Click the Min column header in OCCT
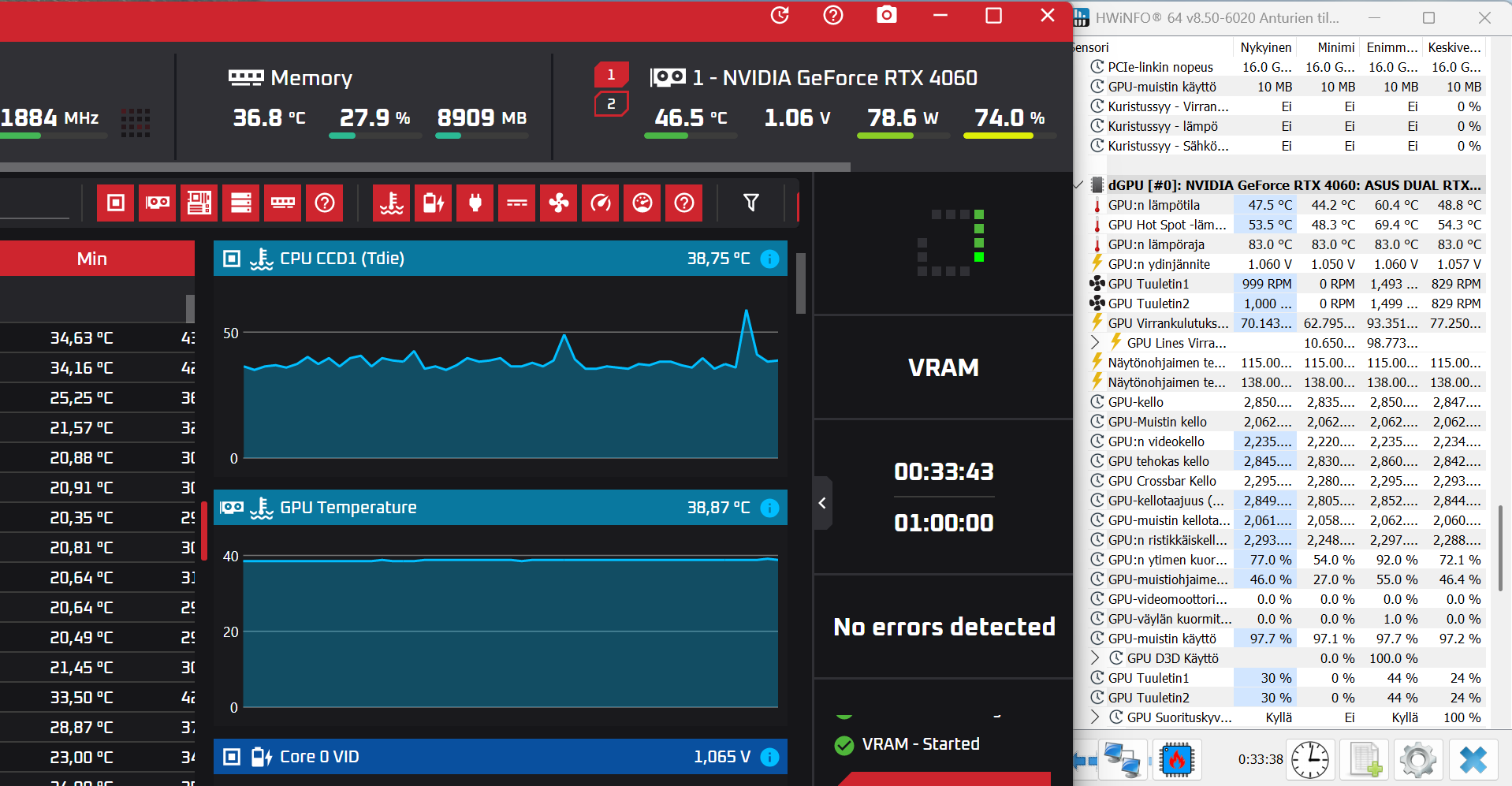 tap(92, 259)
